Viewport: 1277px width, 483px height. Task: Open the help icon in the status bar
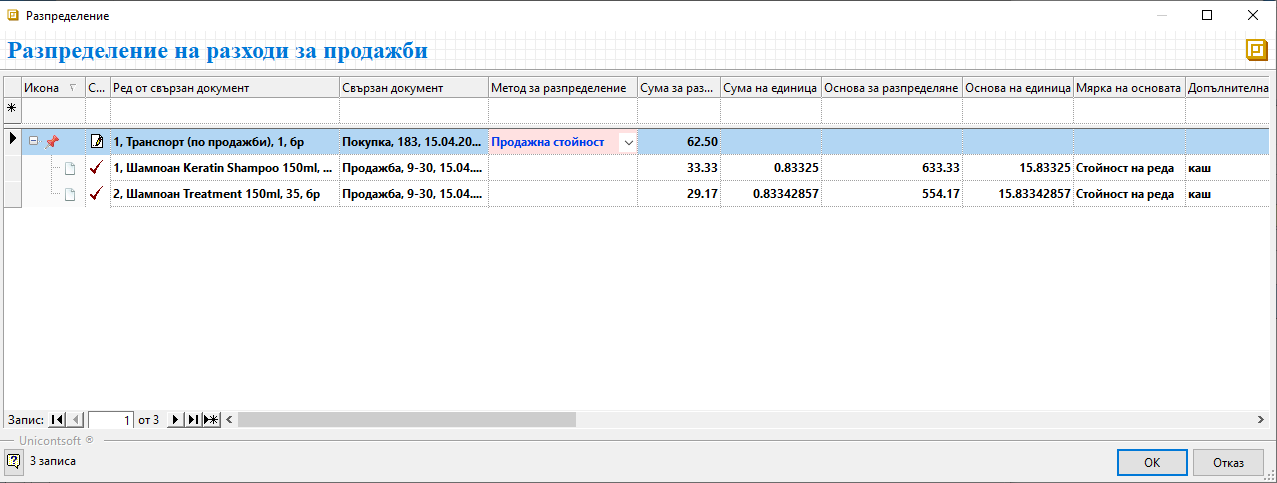(14, 461)
